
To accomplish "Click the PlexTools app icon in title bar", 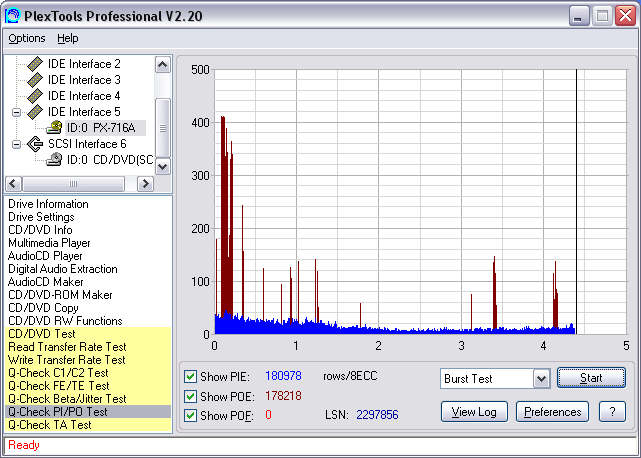I will click(12, 16).
